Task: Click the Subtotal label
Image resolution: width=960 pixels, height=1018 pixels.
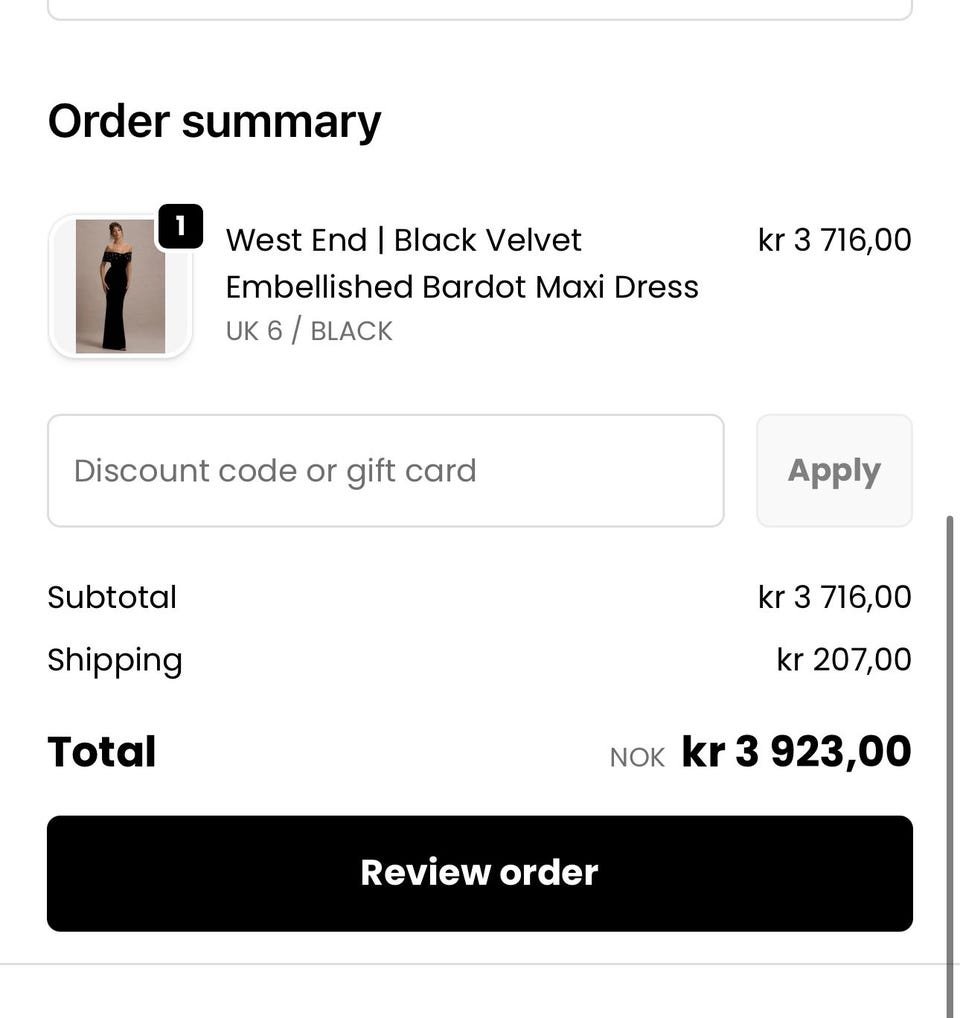Action: pyautogui.click(x=112, y=597)
